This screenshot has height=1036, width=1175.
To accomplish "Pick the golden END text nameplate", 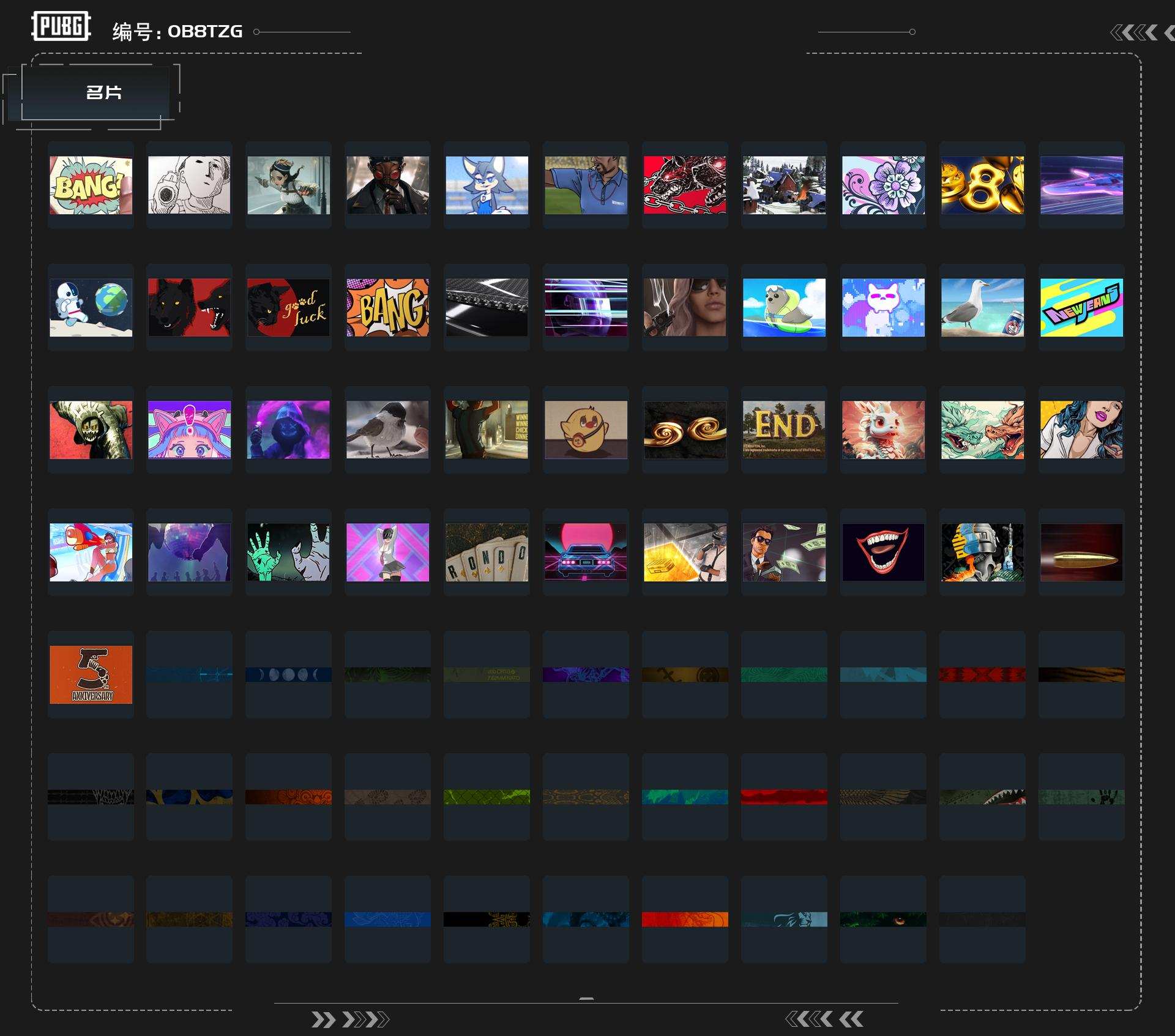I will click(784, 430).
